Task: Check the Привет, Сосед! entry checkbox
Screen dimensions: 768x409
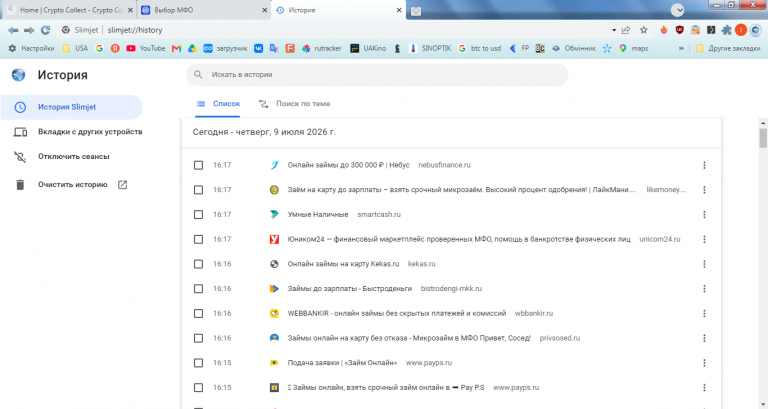Action: coord(198,338)
